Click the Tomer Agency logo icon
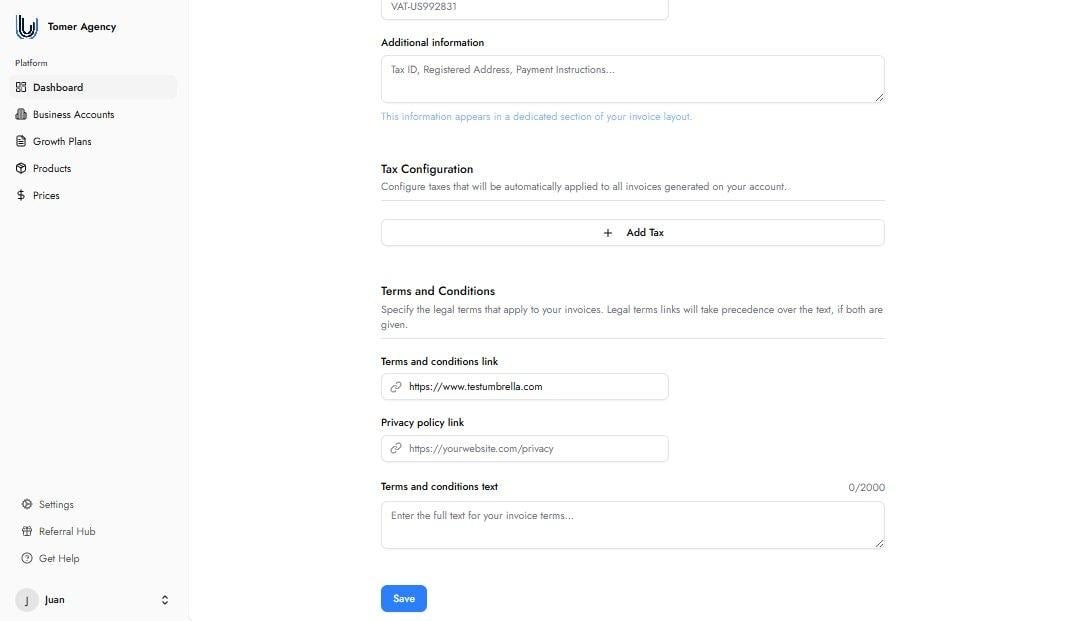 (x=27, y=27)
